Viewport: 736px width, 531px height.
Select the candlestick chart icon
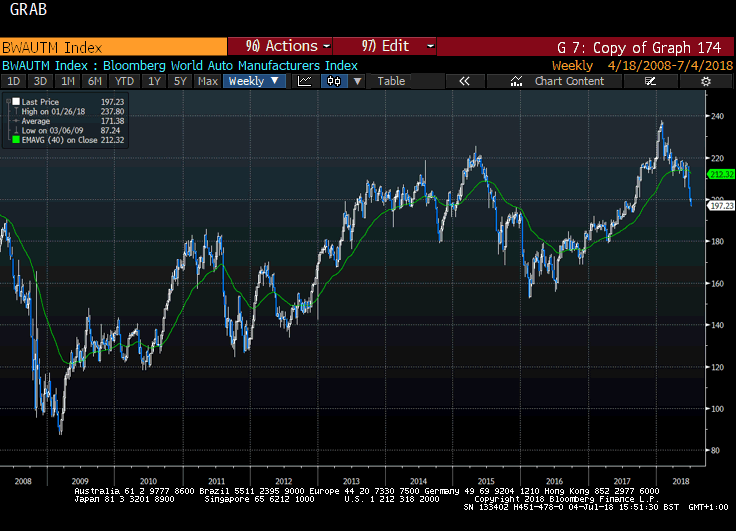tap(332, 81)
